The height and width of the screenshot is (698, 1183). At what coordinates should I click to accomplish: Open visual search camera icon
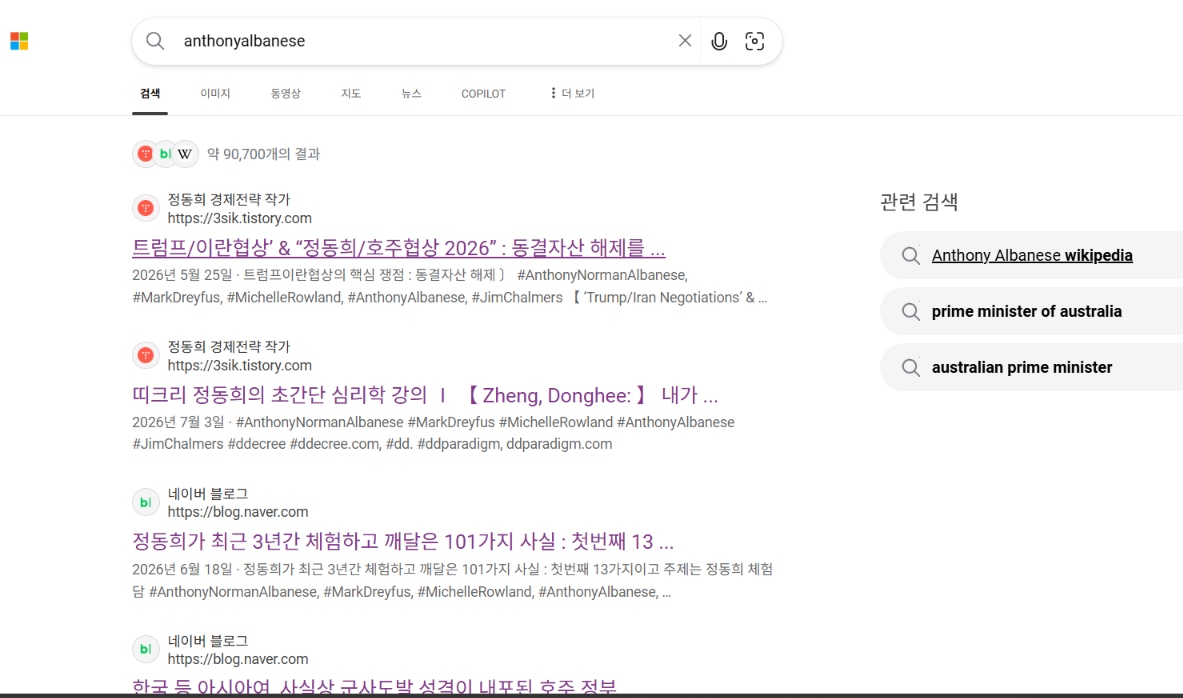(754, 41)
